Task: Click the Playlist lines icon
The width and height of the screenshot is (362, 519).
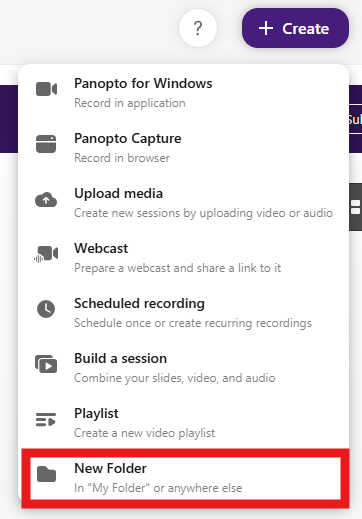Action: (x=46, y=419)
